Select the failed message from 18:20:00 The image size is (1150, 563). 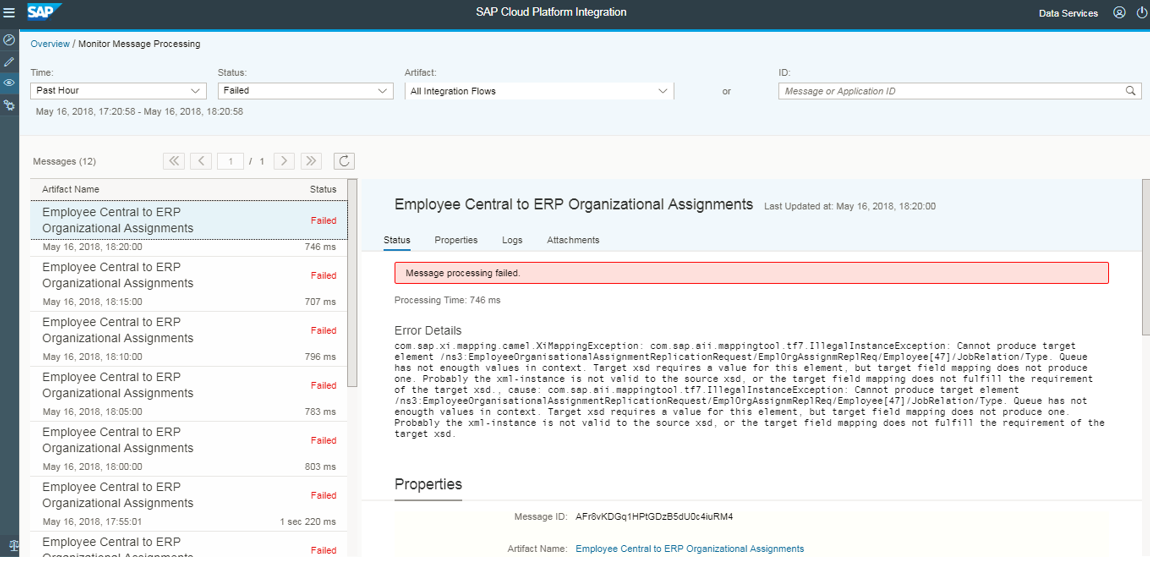click(188, 227)
